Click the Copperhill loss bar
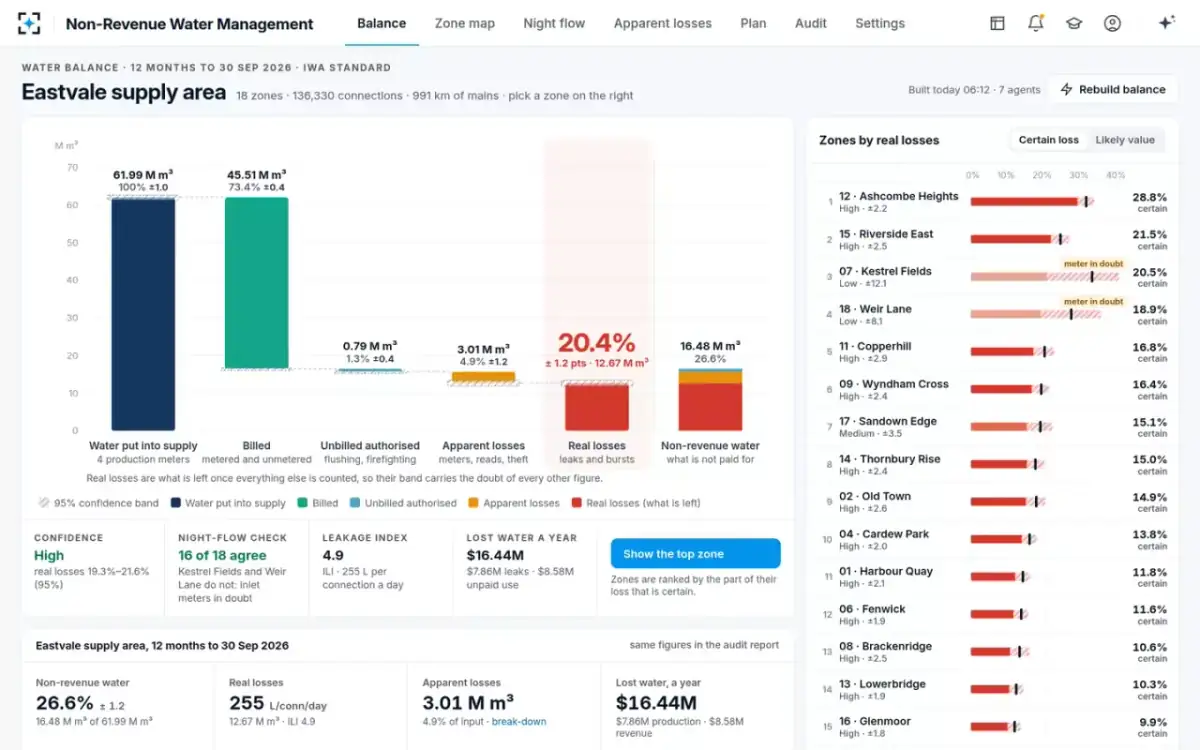Screen dimensions: 1200x750 point(1011,352)
